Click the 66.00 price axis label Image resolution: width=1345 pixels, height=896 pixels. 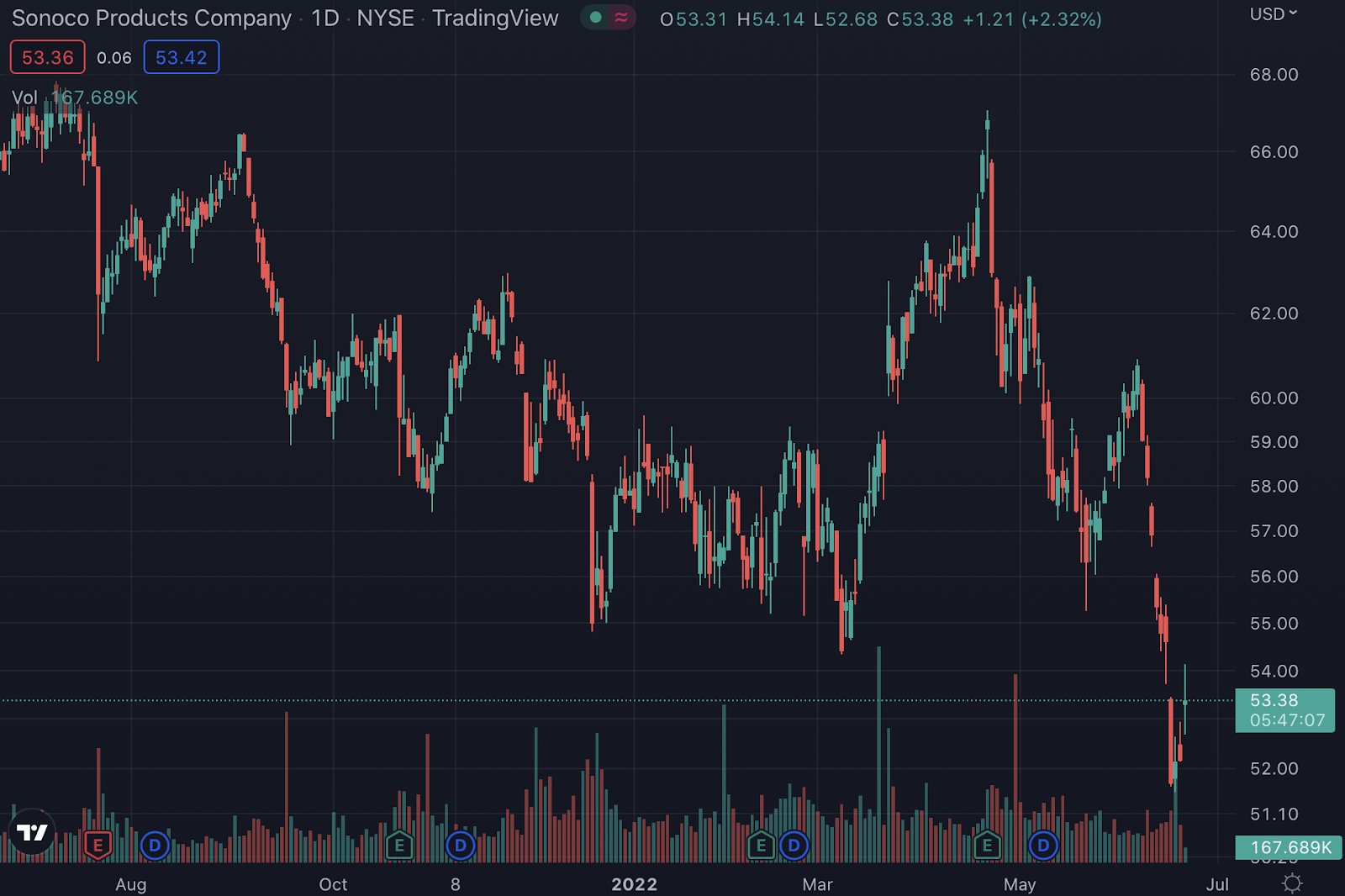point(1274,152)
